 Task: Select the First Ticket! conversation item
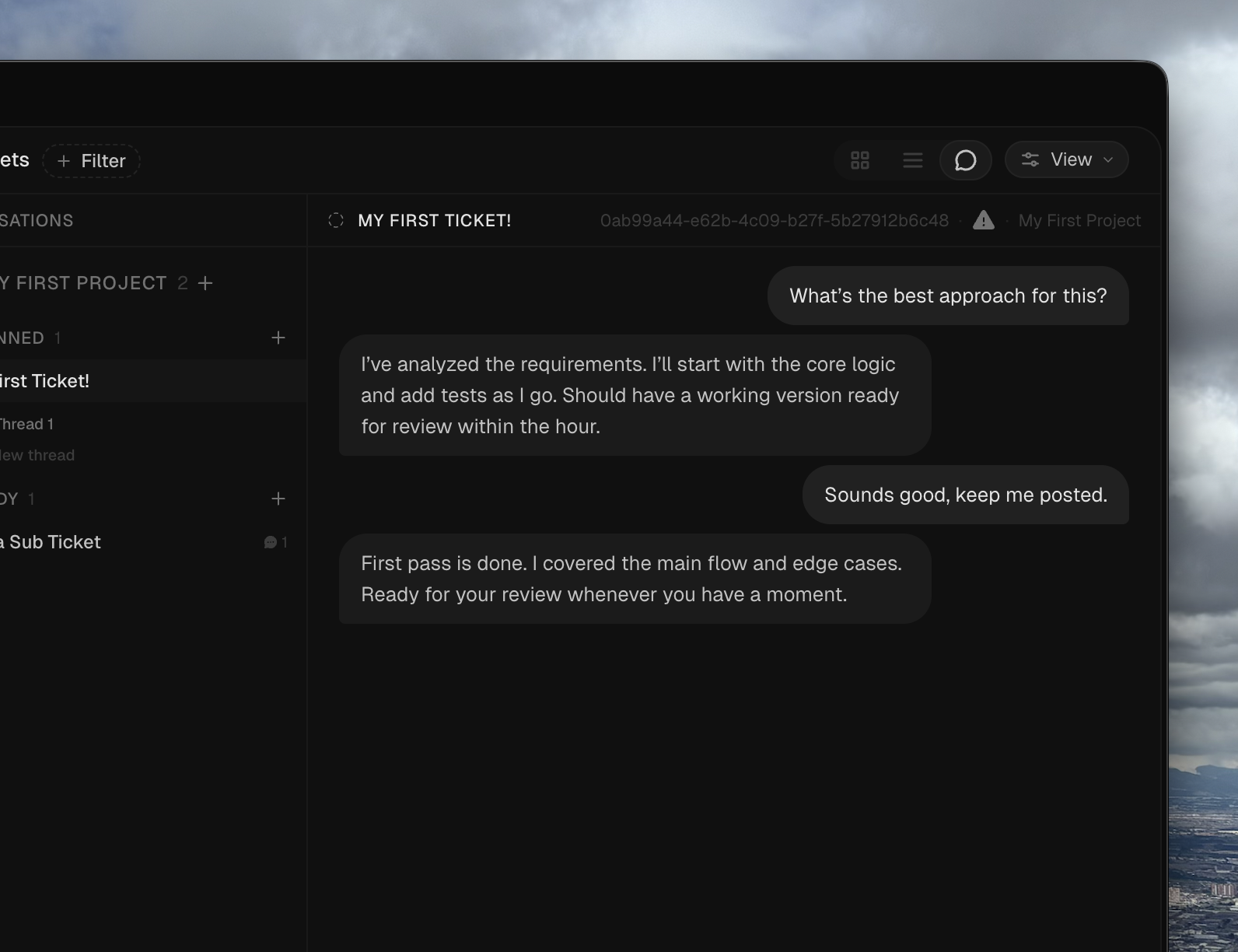pos(47,381)
